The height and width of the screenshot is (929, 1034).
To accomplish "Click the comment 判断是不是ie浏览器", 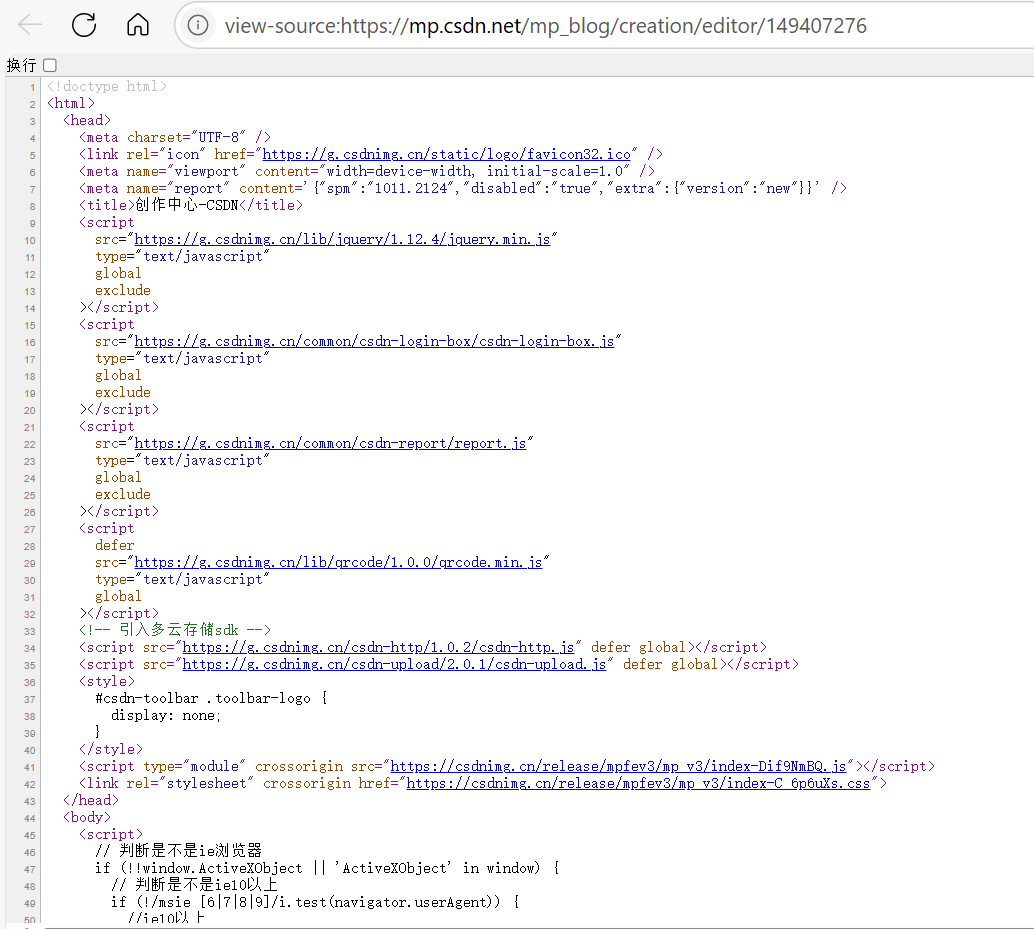I will click(x=179, y=851).
